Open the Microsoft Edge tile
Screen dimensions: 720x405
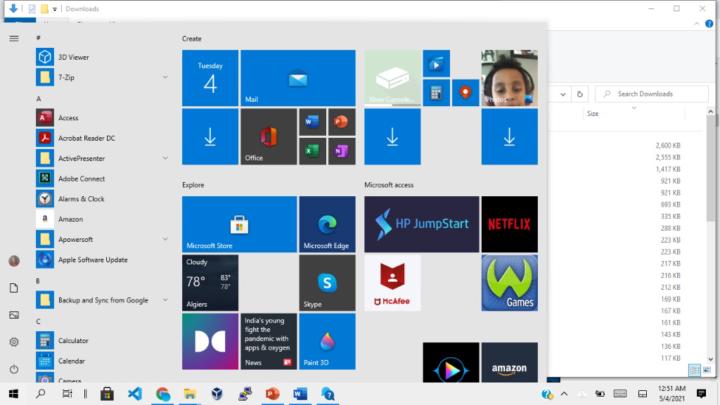[327, 224]
